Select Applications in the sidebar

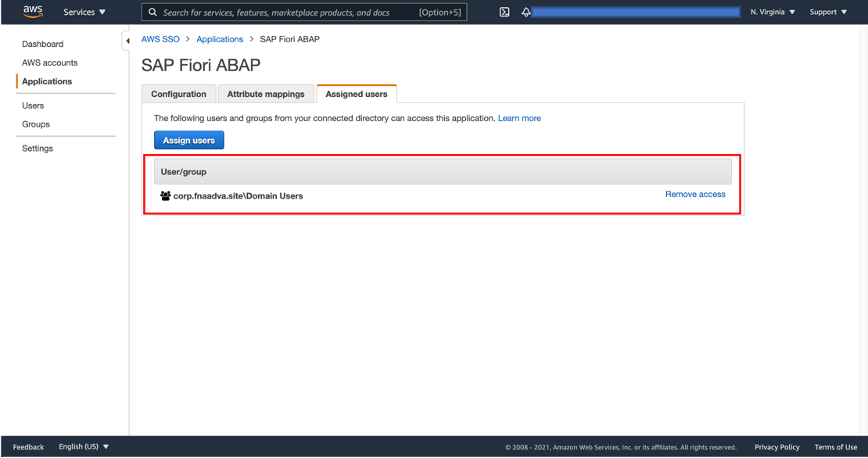click(47, 81)
